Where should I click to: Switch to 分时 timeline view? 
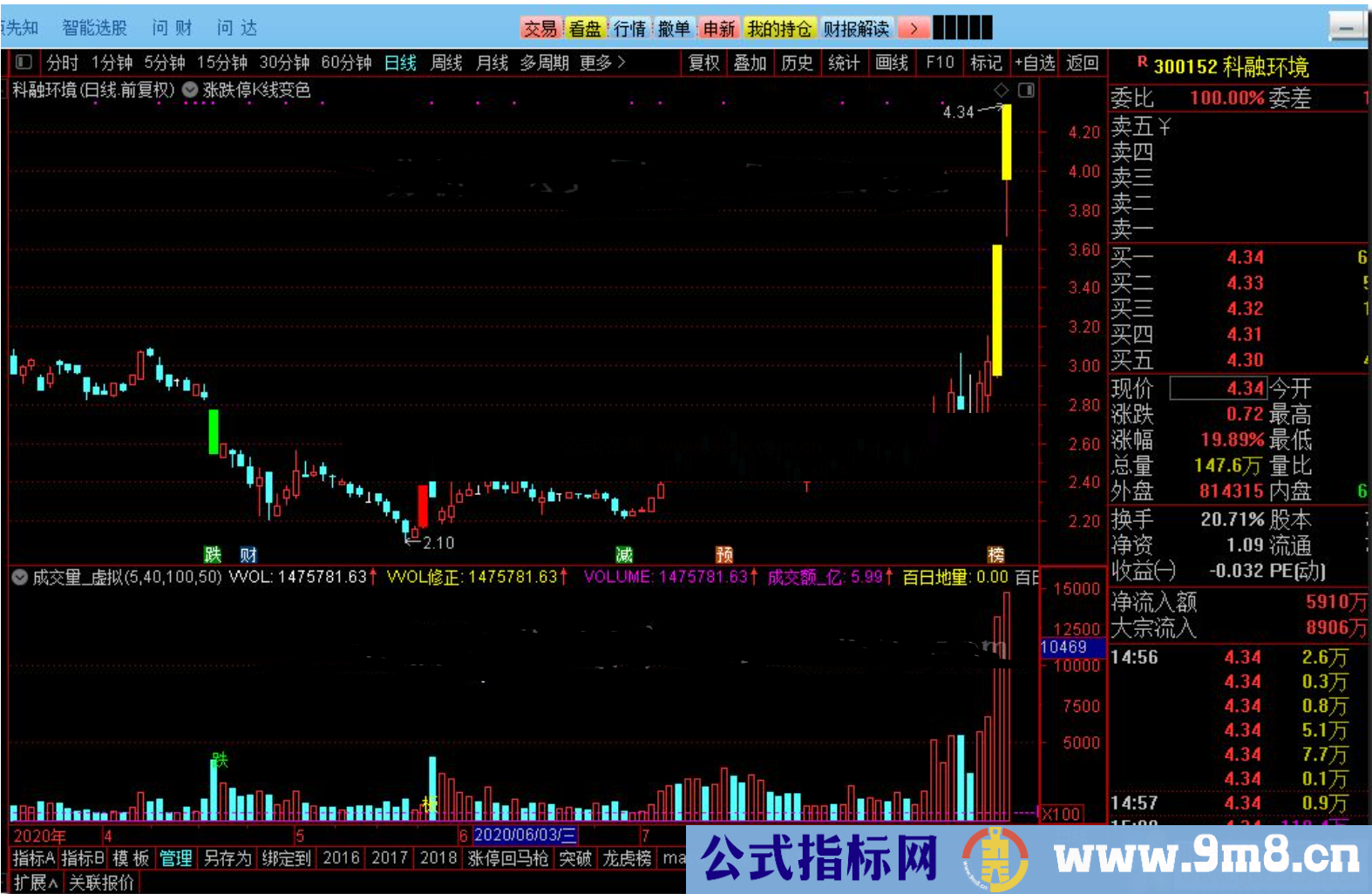tap(63, 63)
